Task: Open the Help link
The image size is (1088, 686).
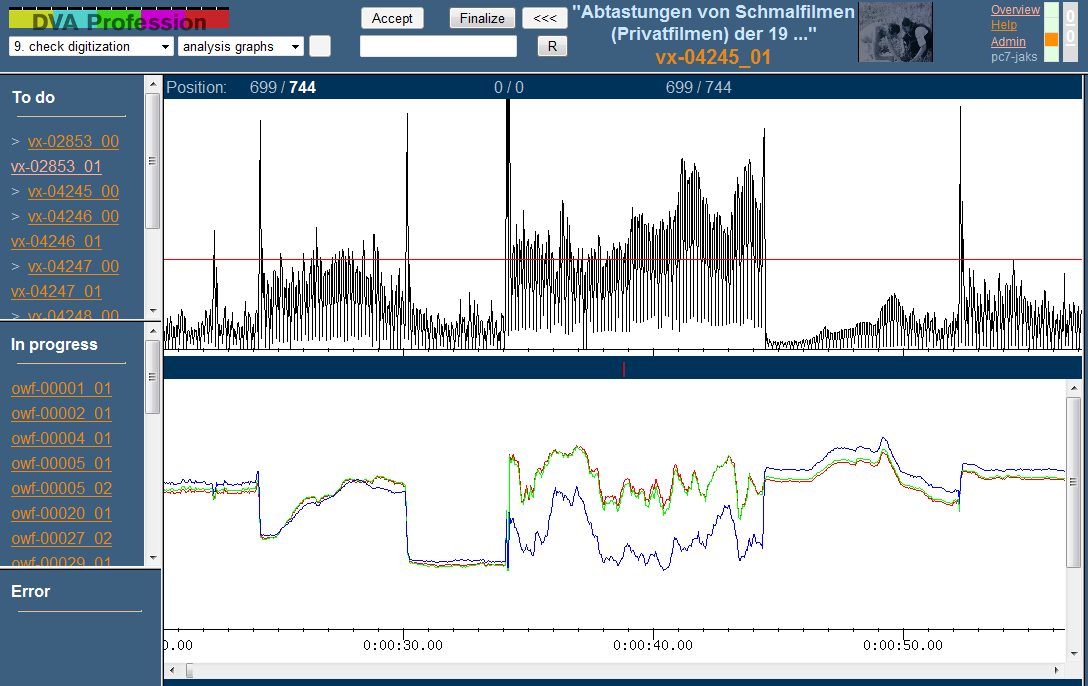Action: (1003, 25)
